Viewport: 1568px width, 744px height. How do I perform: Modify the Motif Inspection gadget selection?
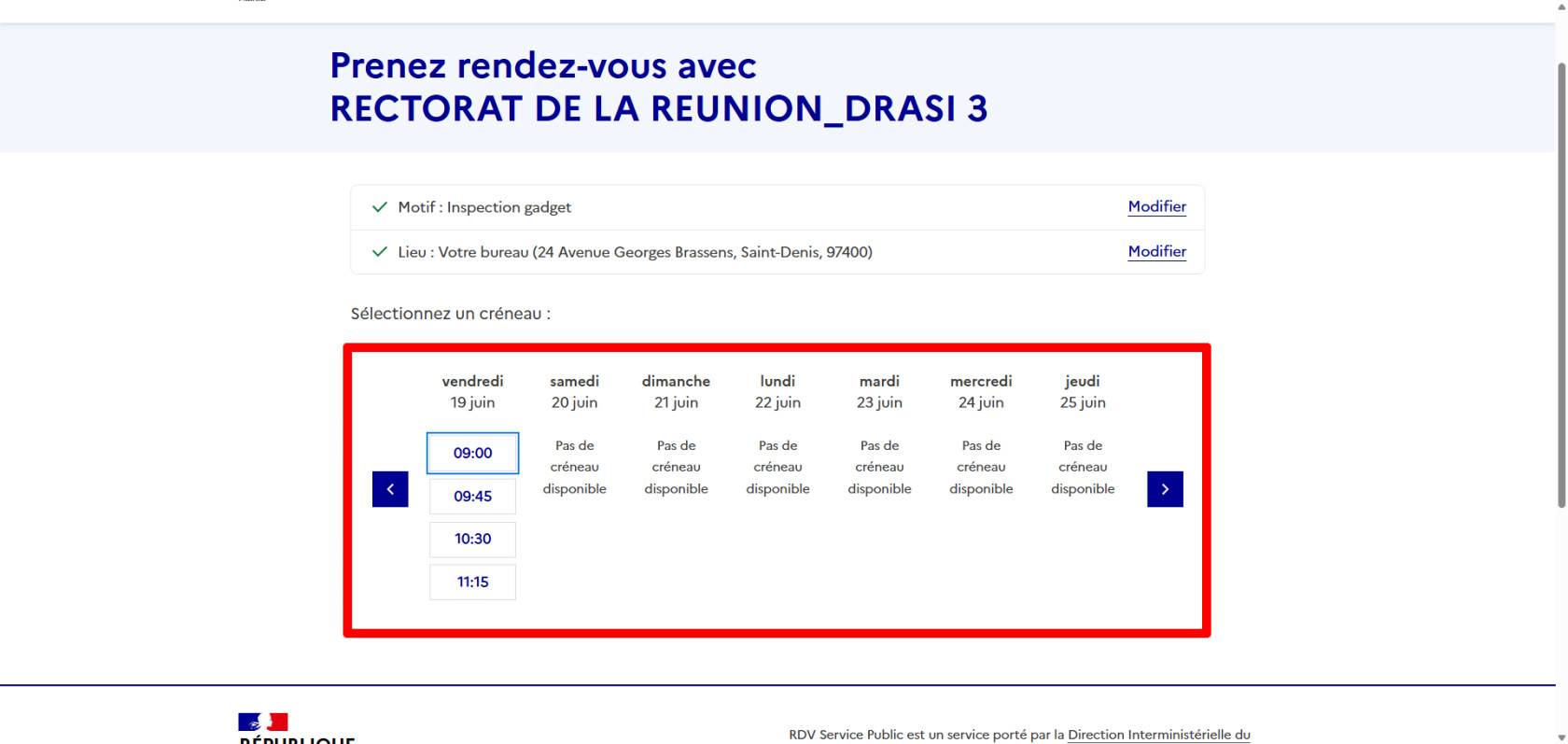click(1156, 206)
